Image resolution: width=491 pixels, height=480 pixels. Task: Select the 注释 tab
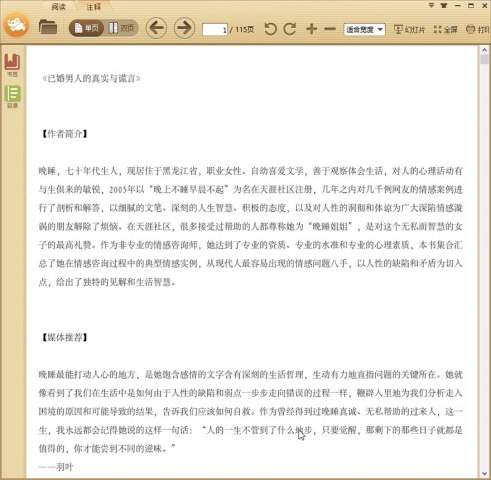pyautogui.click(x=94, y=7)
